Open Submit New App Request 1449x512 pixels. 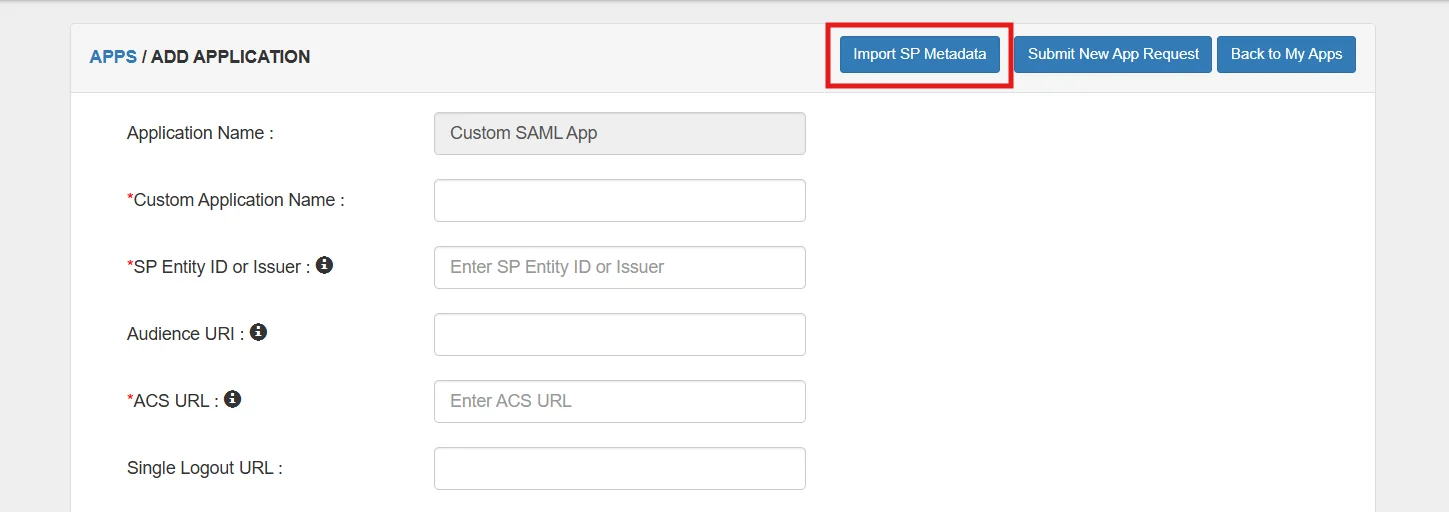click(x=1113, y=54)
